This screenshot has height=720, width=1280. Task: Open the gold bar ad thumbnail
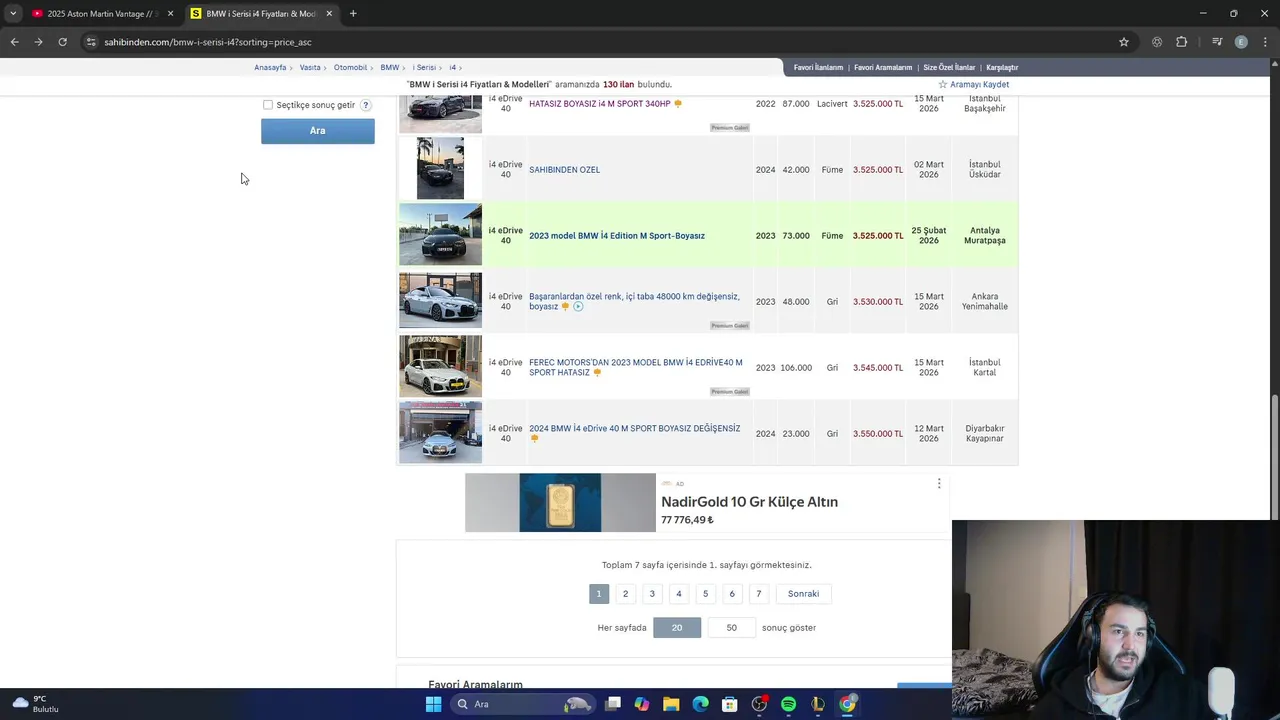(x=560, y=503)
